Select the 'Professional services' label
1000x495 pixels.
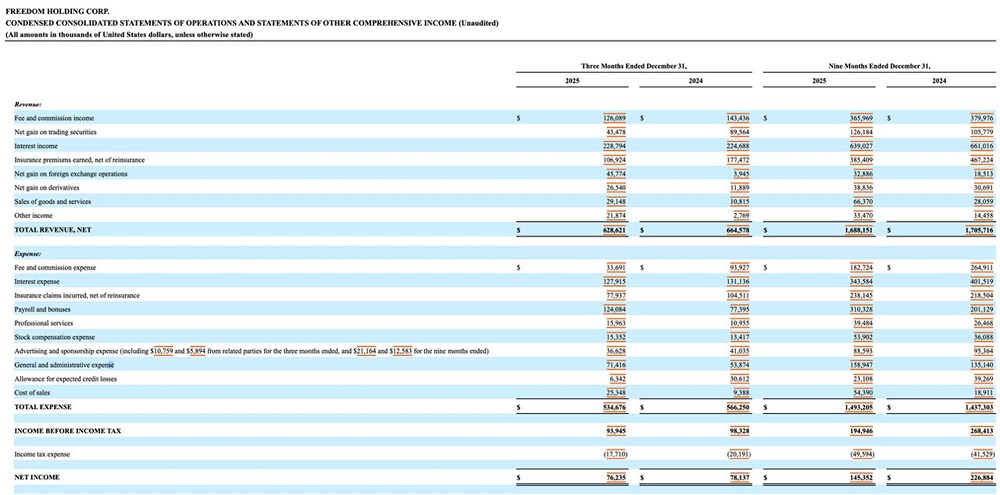tap(43, 323)
